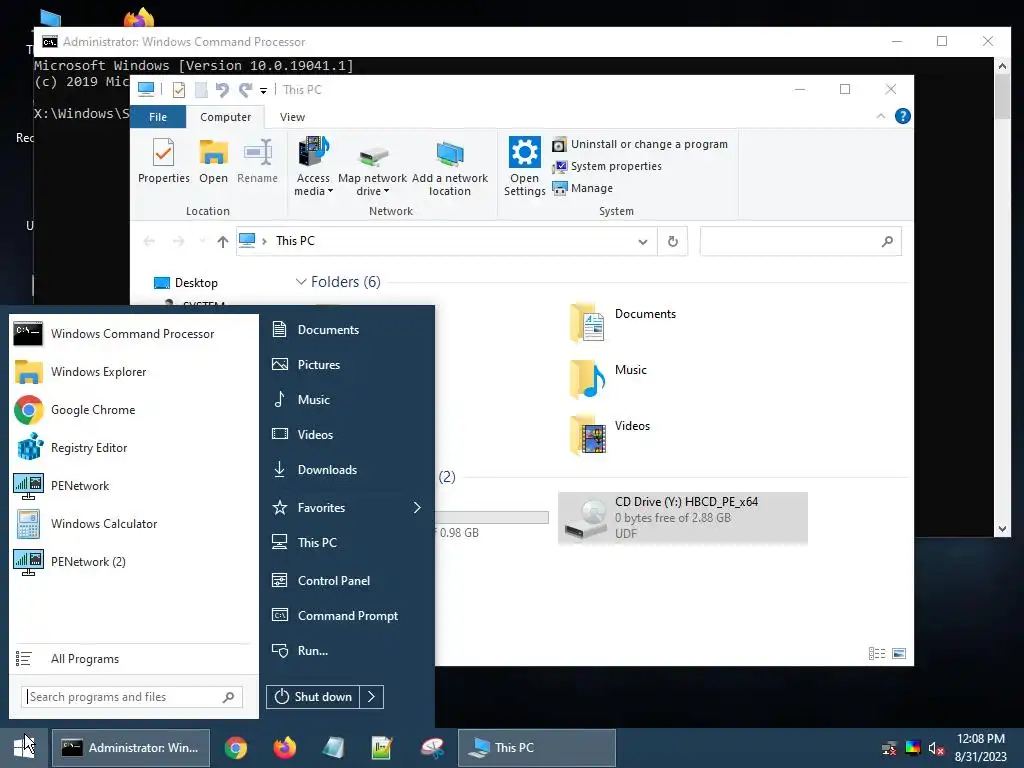Click Administrator: Win... taskbar button
This screenshot has height=768, width=1024.
[131, 748]
